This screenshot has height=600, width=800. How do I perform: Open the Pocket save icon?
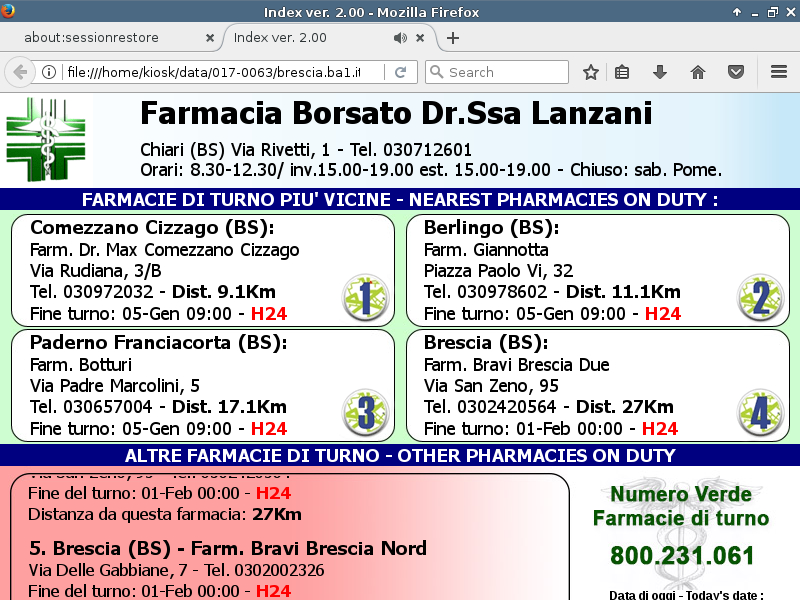[736, 72]
